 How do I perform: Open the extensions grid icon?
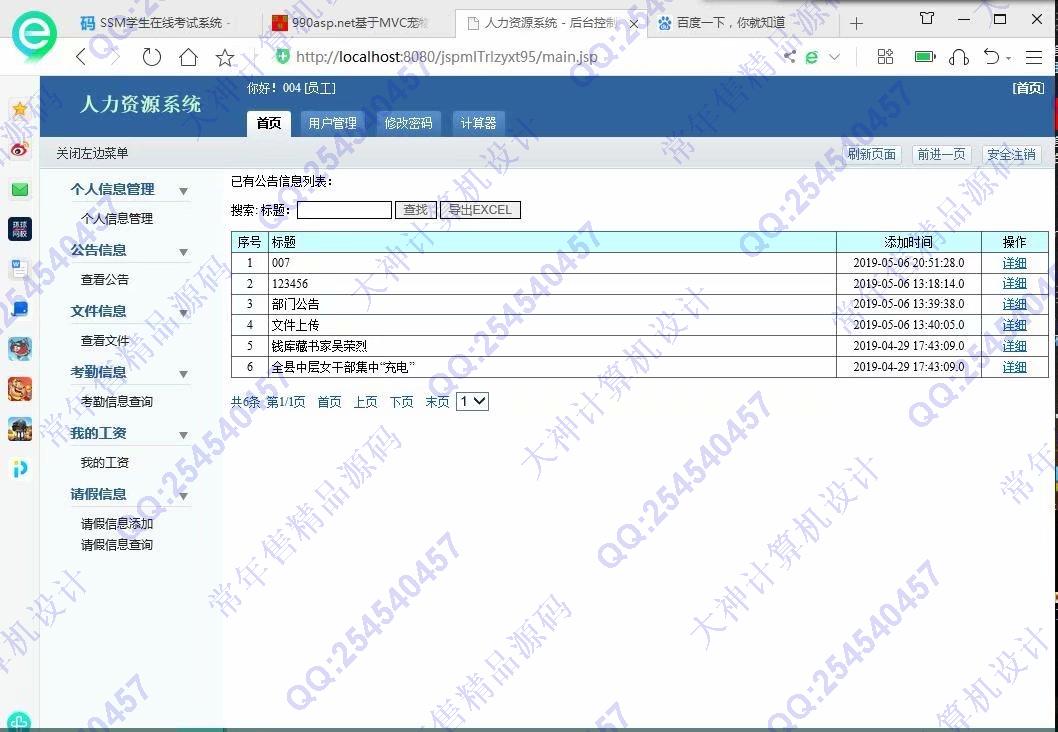[x=885, y=57]
